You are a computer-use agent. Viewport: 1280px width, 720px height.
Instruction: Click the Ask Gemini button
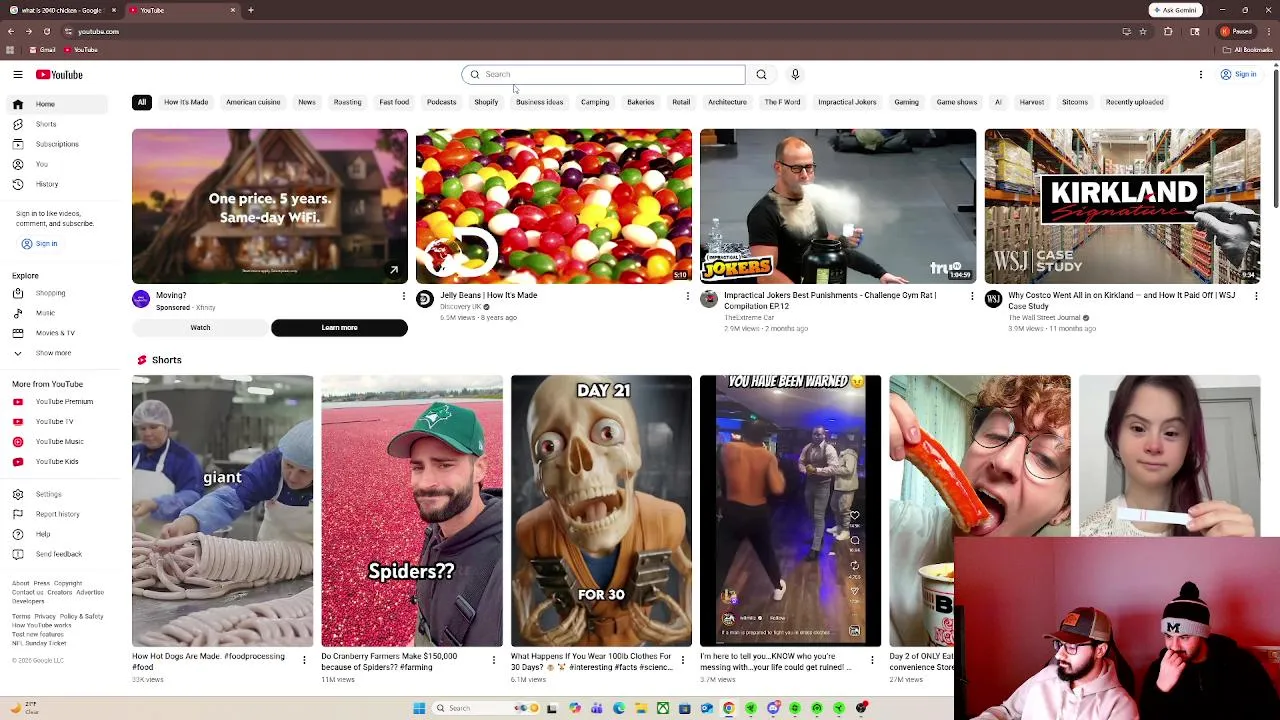pyautogui.click(x=1176, y=10)
